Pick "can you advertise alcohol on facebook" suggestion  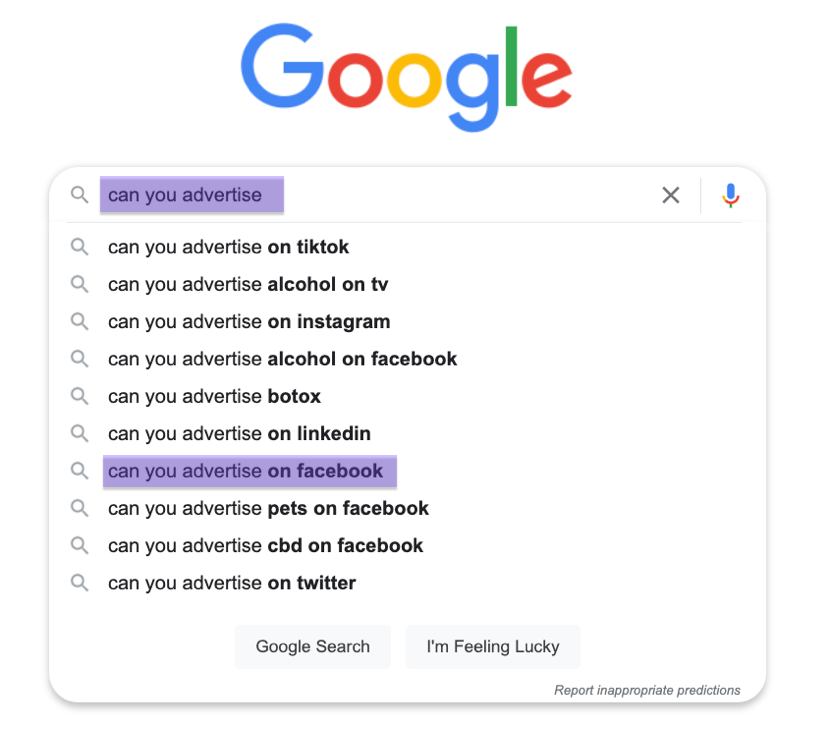pyautogui.click(x=282, y=359)
